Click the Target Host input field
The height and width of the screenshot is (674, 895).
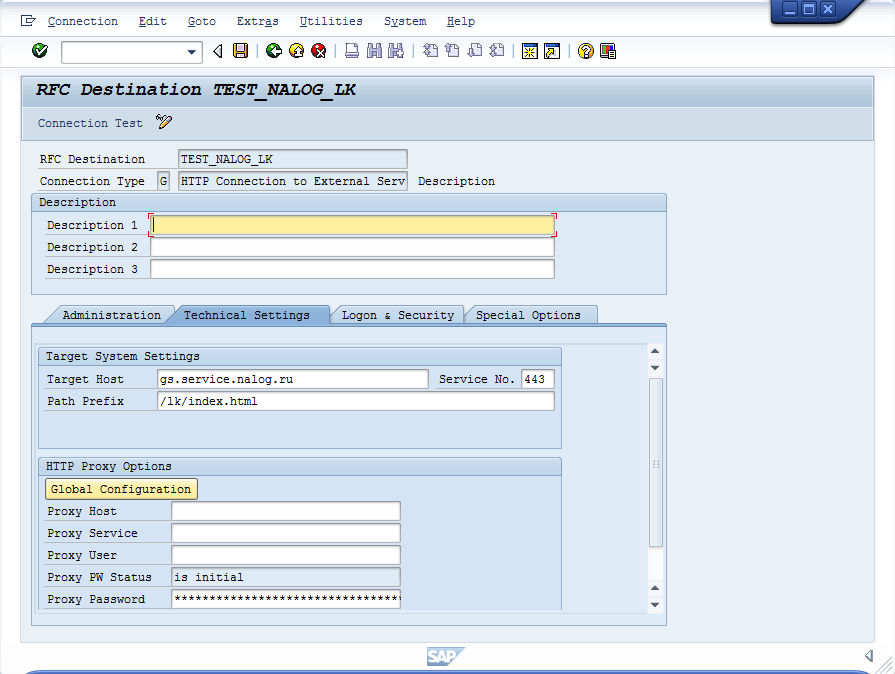click(292, 379)
